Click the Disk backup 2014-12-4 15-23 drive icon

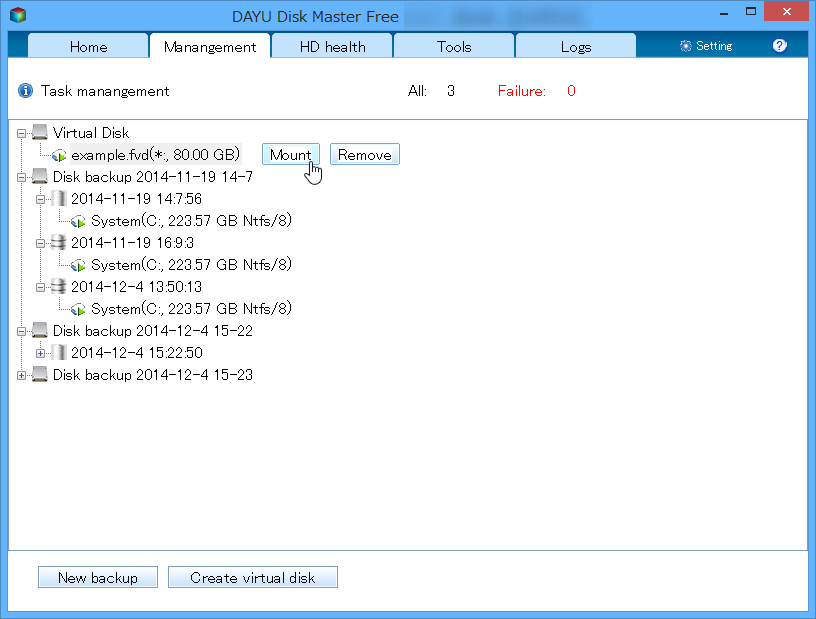[40, 374]
